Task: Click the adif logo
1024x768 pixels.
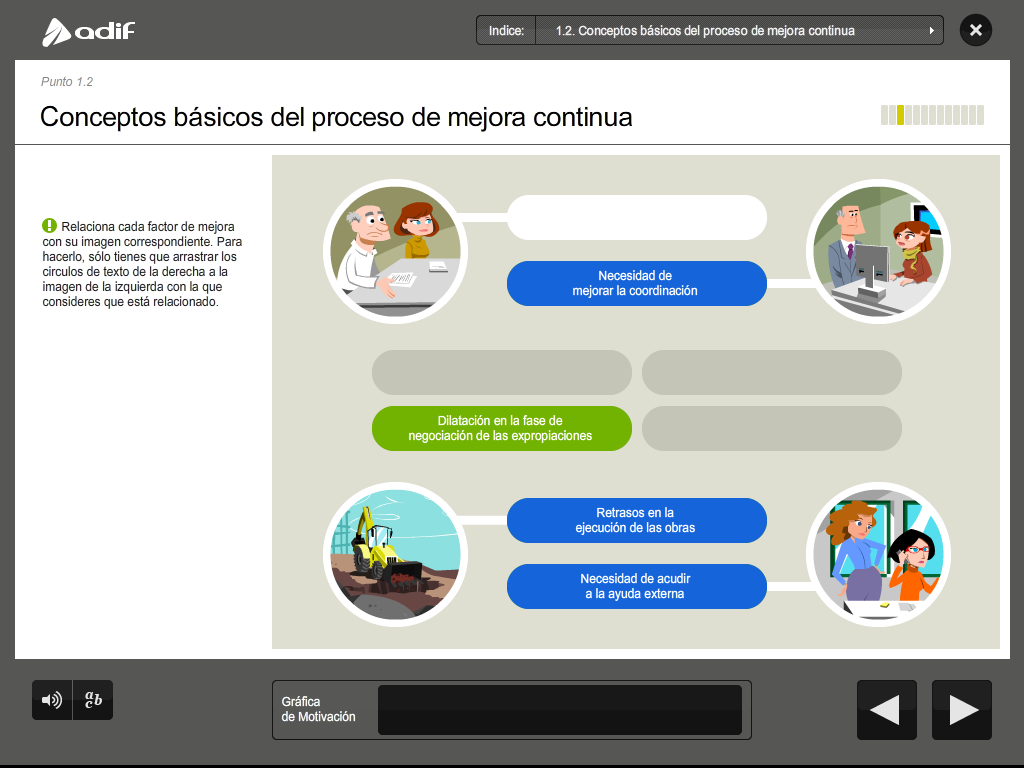Action: coord(88,31)
